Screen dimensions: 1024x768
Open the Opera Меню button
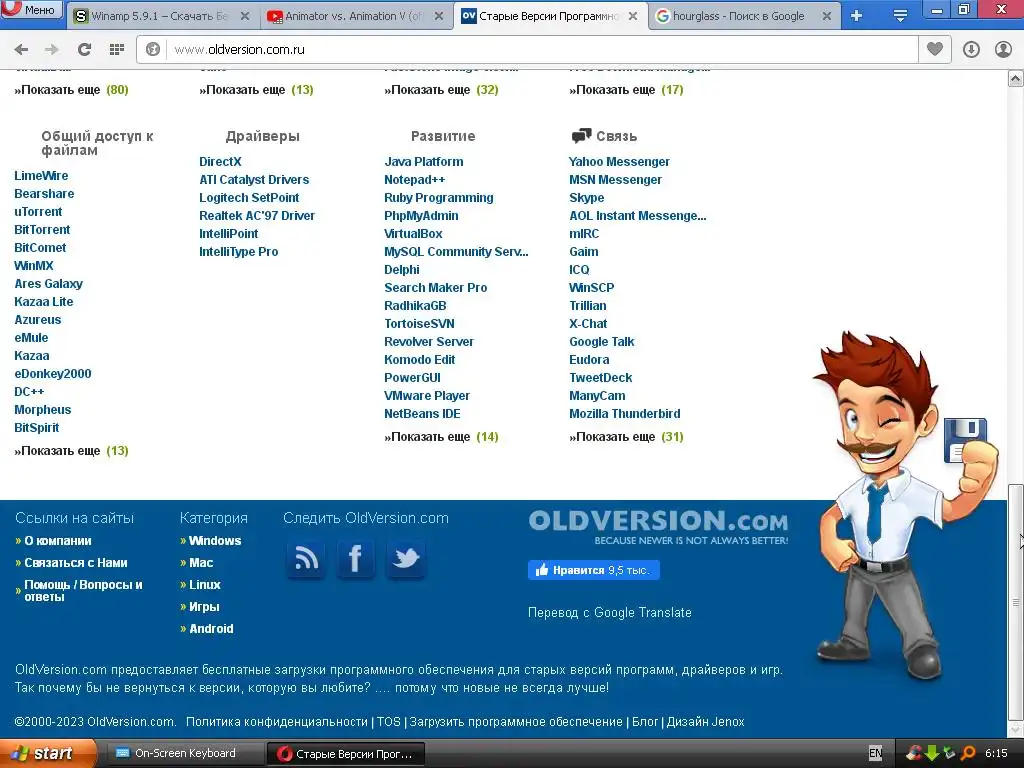[31, 9]
